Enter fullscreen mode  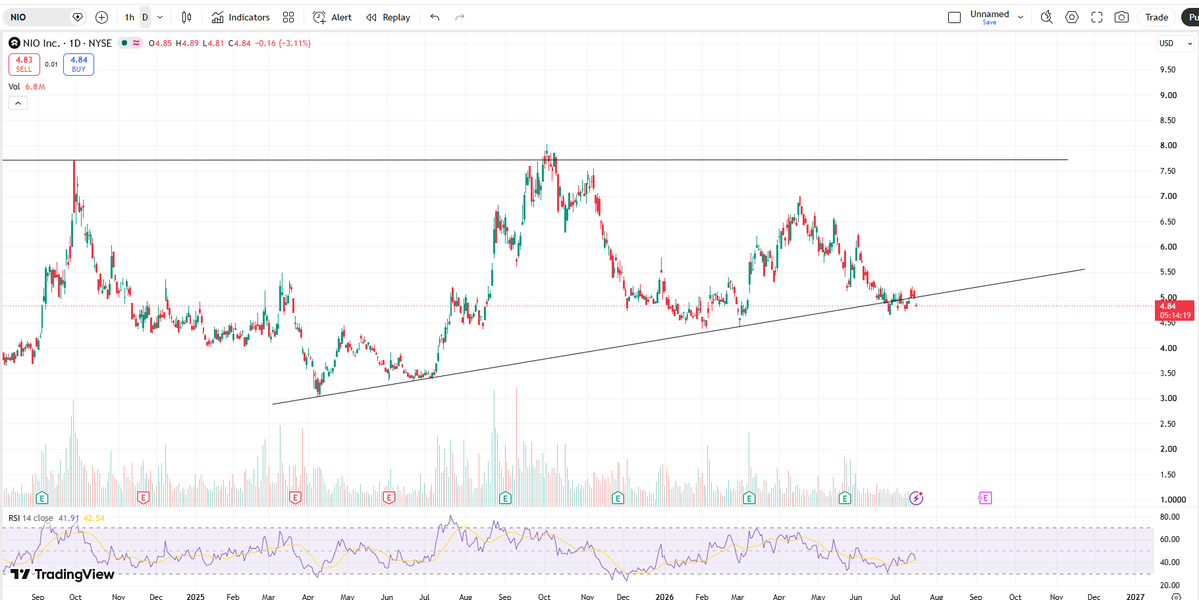[1097, 17]
